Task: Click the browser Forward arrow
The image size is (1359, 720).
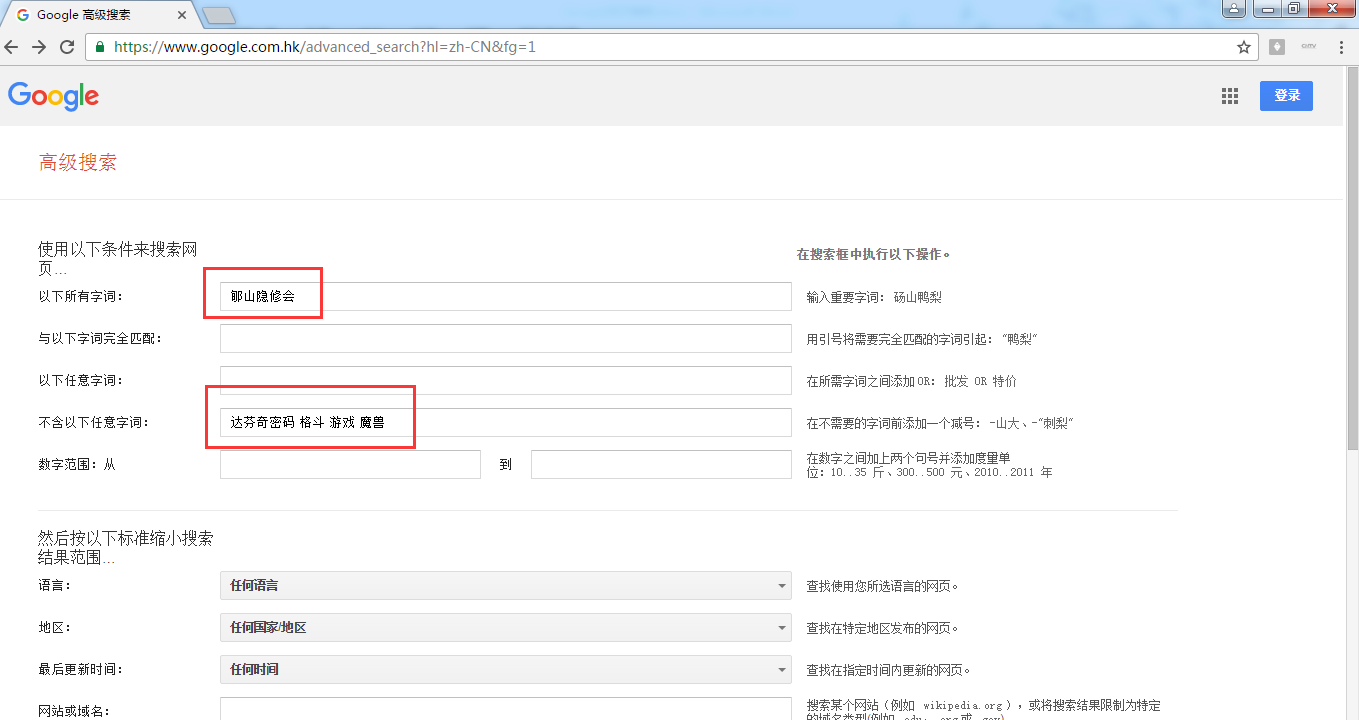Action: point(39,47)
